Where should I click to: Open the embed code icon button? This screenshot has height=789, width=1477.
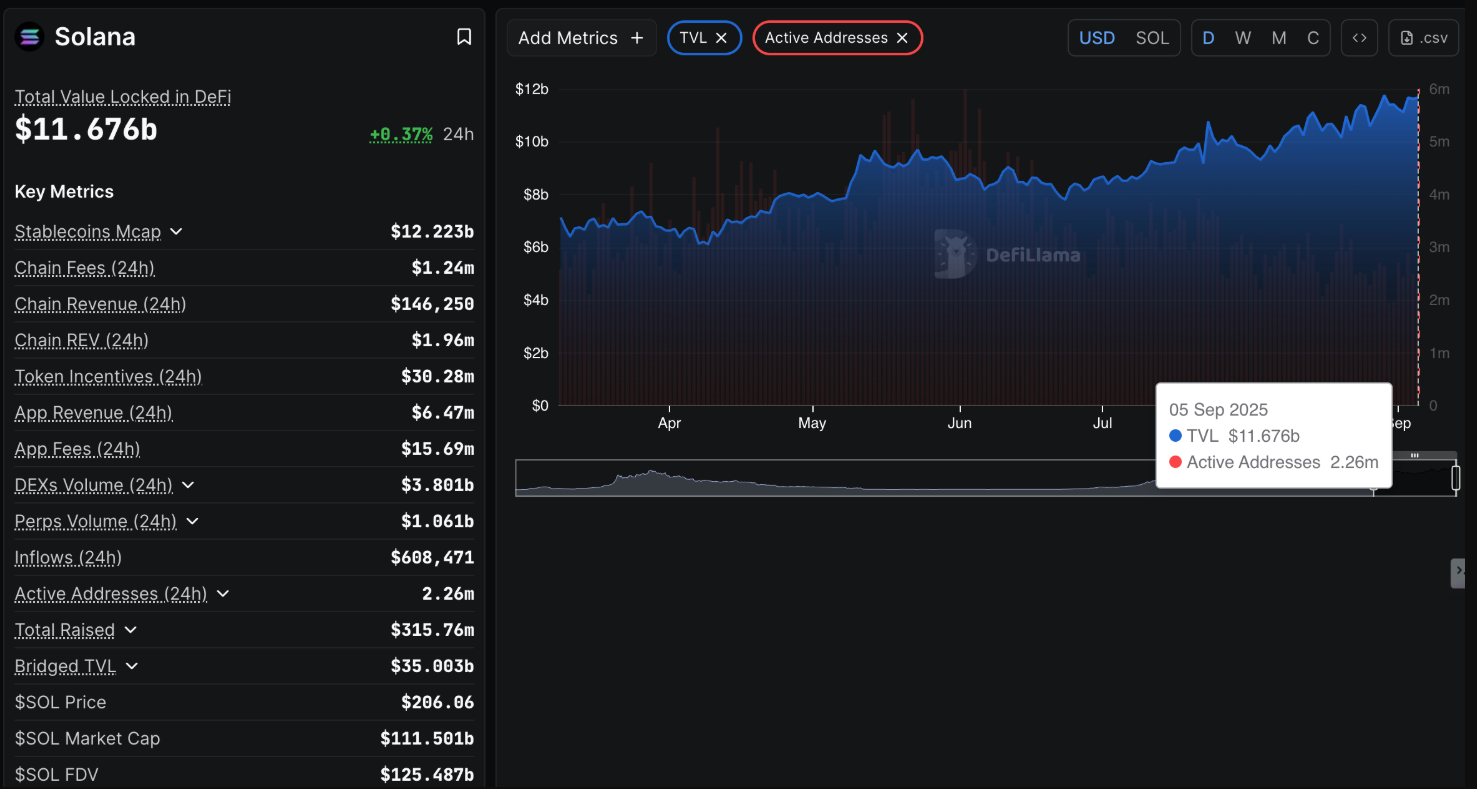[x=1359, y=38]
